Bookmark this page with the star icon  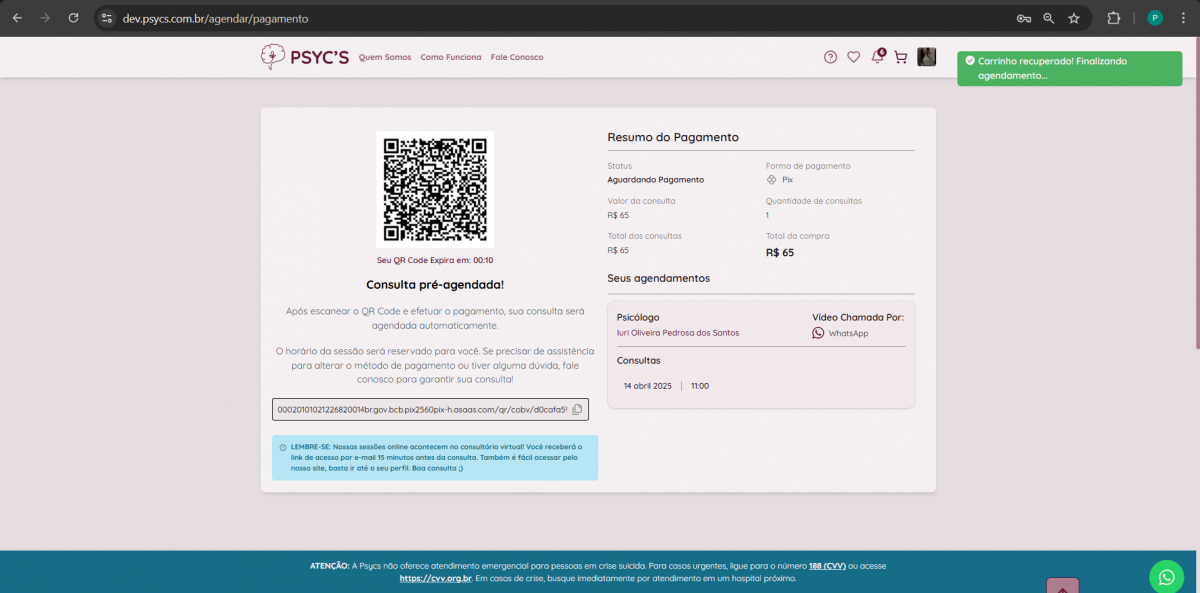click(1074, 18)
